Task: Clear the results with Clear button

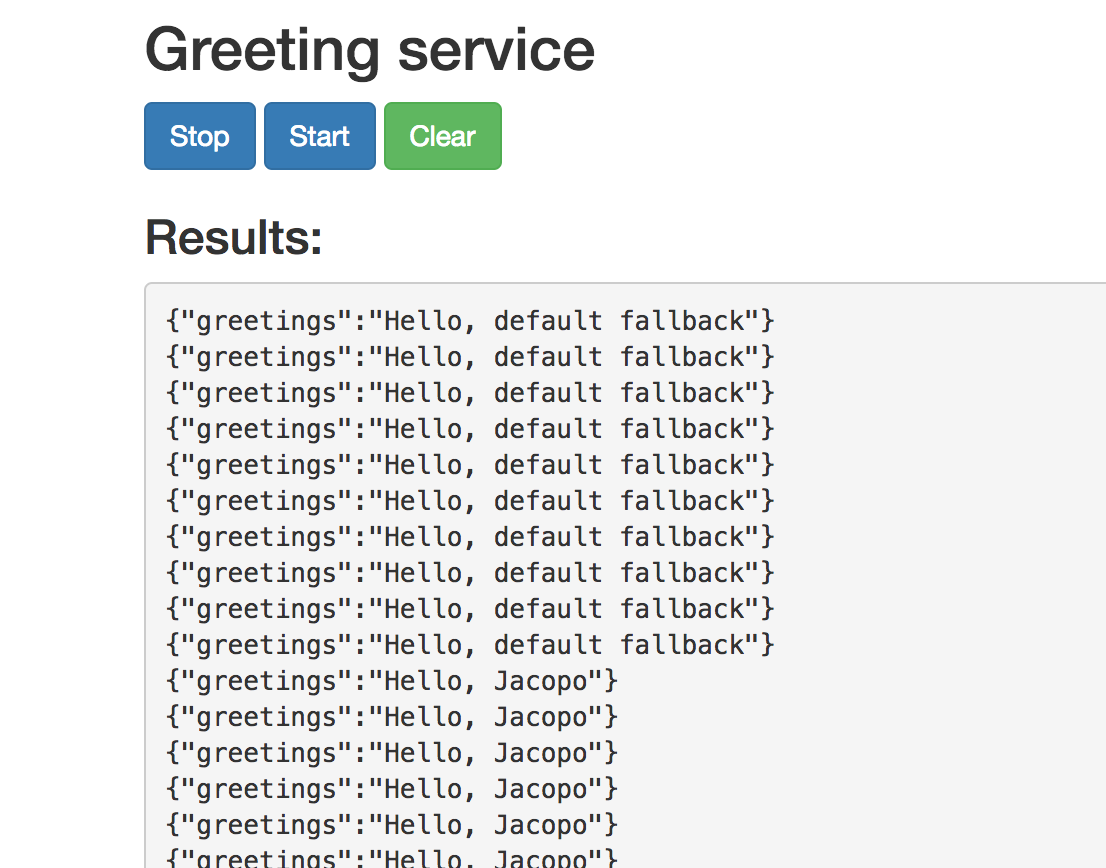Action: click(x=442, y=136)
